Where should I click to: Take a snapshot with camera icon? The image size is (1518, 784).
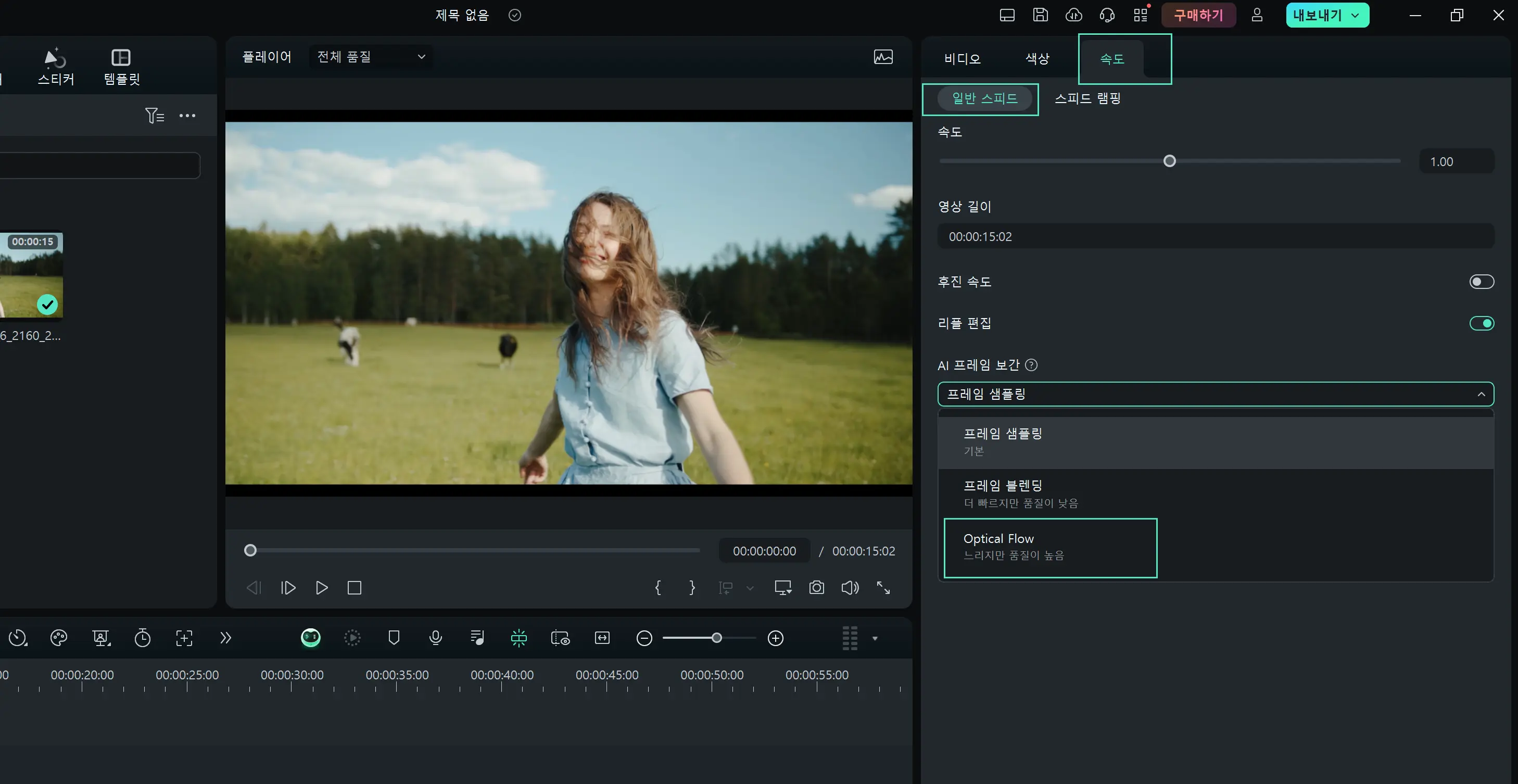(x=816, y=588)
